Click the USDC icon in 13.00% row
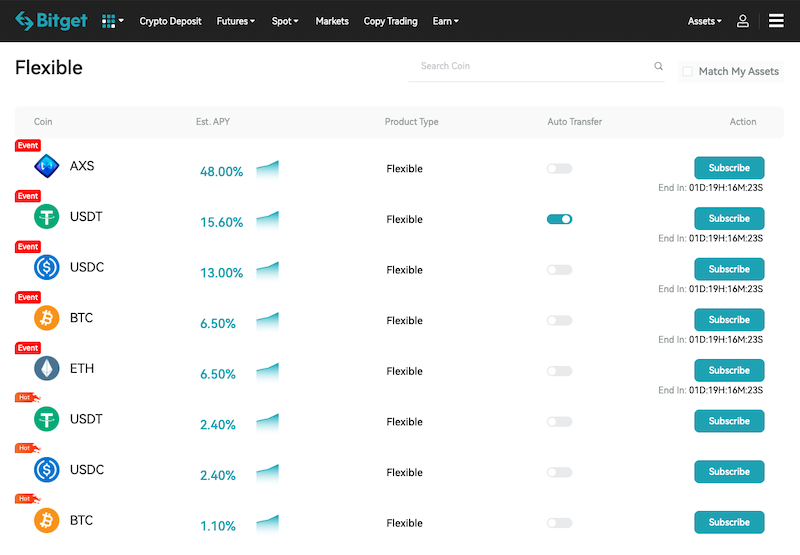 click(x=46, y=267)
